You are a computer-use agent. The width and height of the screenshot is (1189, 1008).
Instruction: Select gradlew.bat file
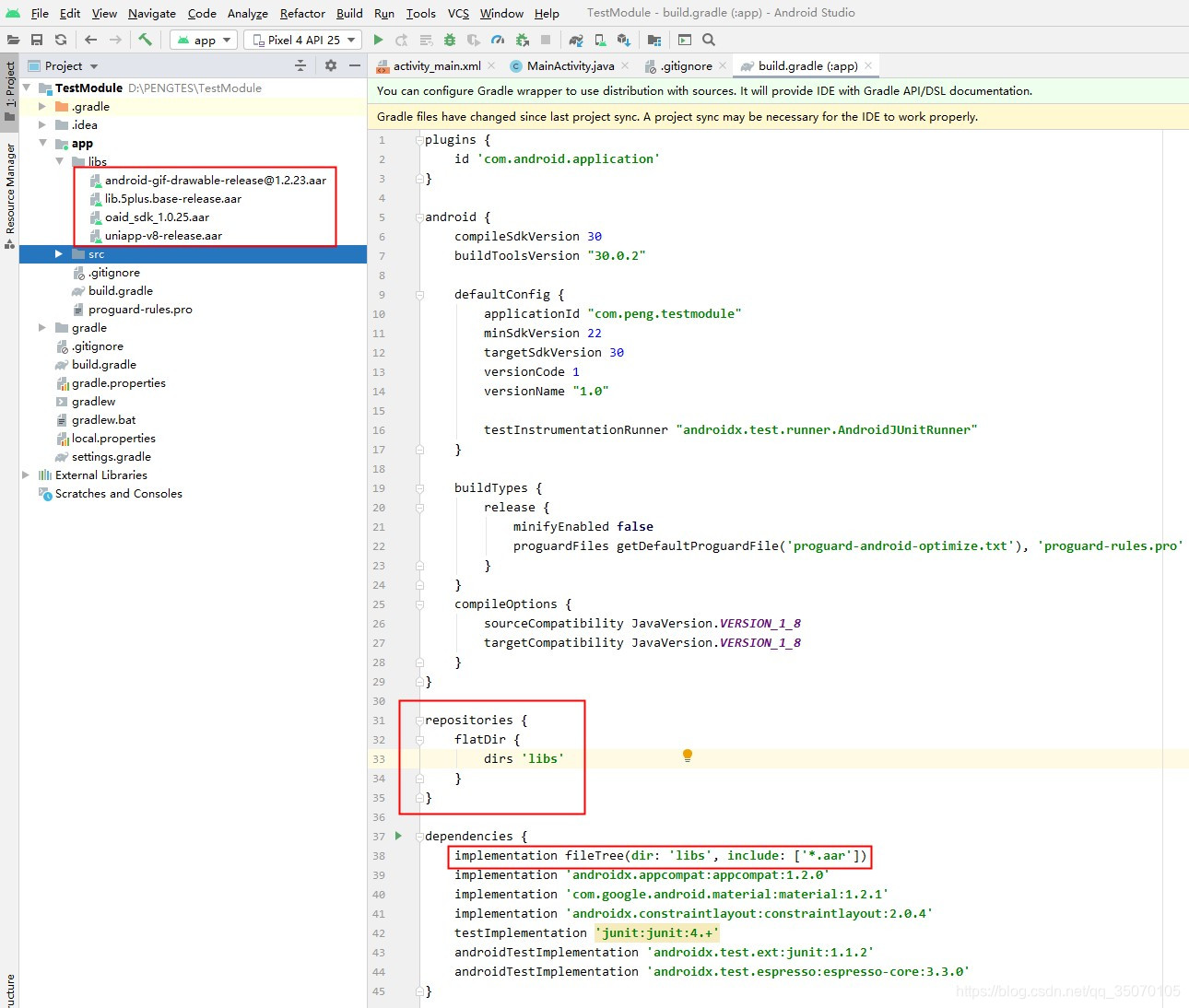pos(95,419)
